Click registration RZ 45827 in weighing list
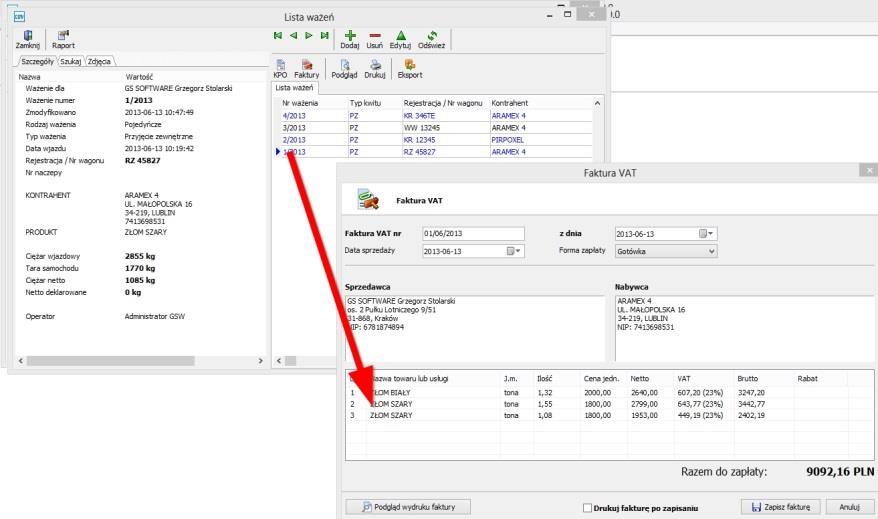Viewport: 878px width, 519px height. pyautogui.click(x=419, y=152)
